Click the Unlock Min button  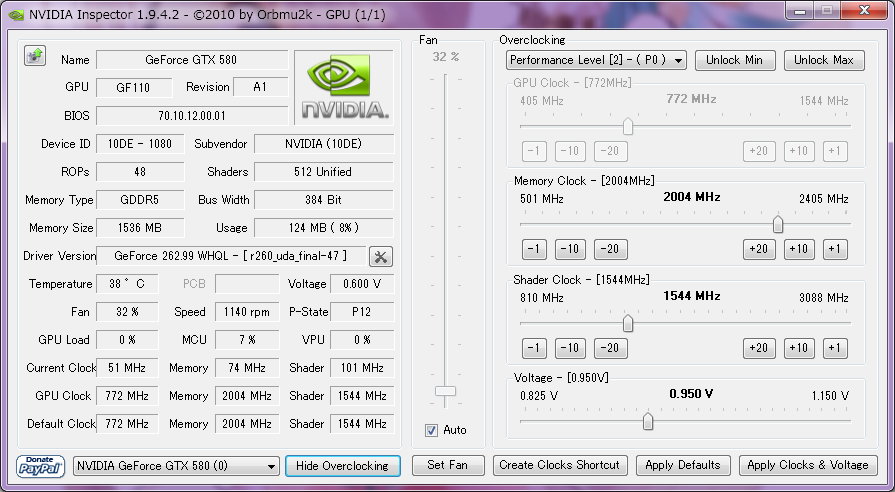[735, 60]
